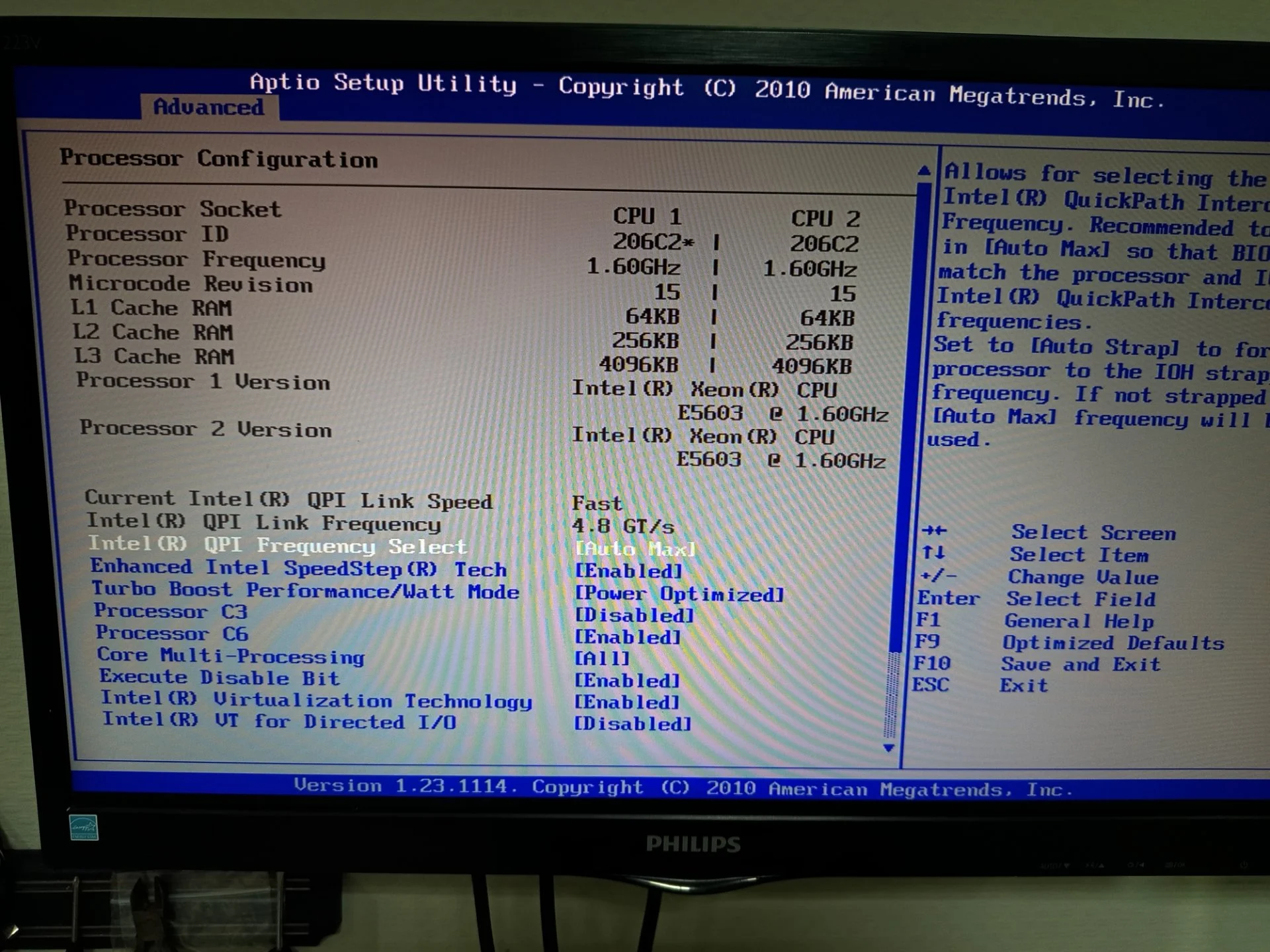The height and width of the screenshot is (952, 1270).
Task: Click the +/- Change Value hint
Action: click(1039, 576)
